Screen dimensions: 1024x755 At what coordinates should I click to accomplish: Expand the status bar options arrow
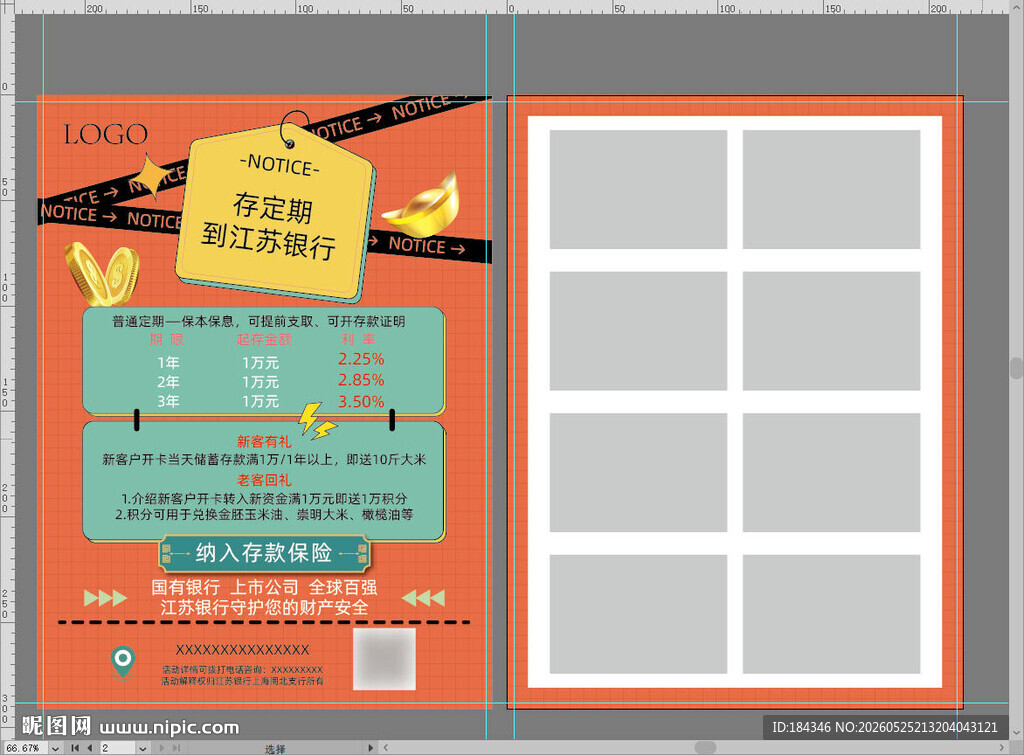(x=371, y=748)
